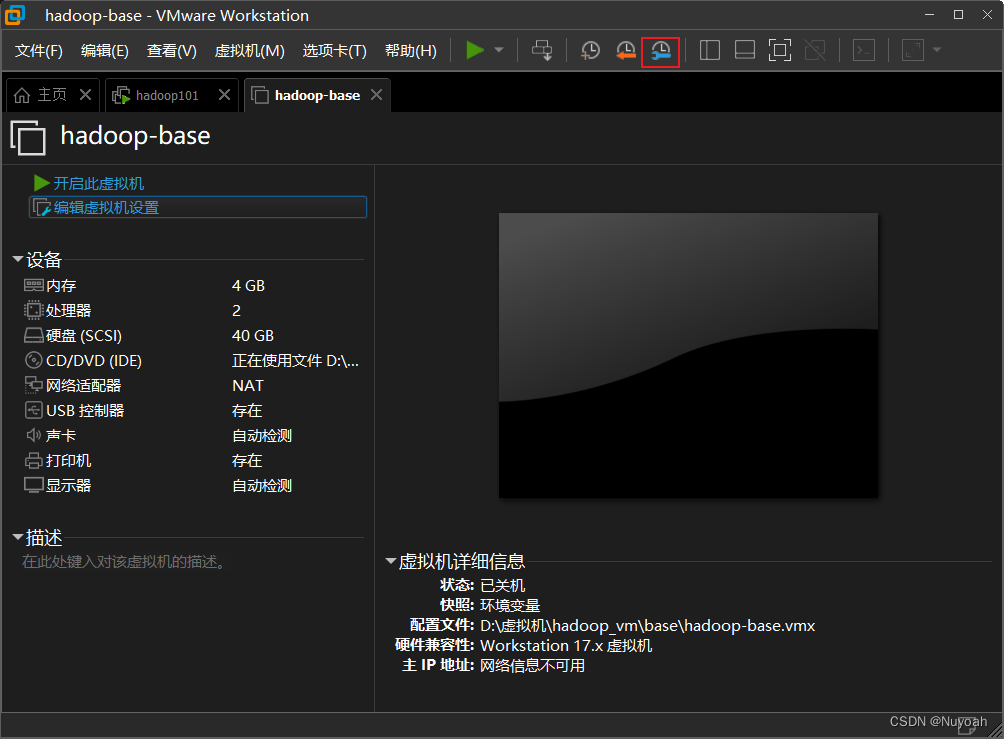Click Send Ctrl+Alt+Del toolbar icon
Image resolution: width=1004 pixels, height=739 pixels.
tap(542, 50)
